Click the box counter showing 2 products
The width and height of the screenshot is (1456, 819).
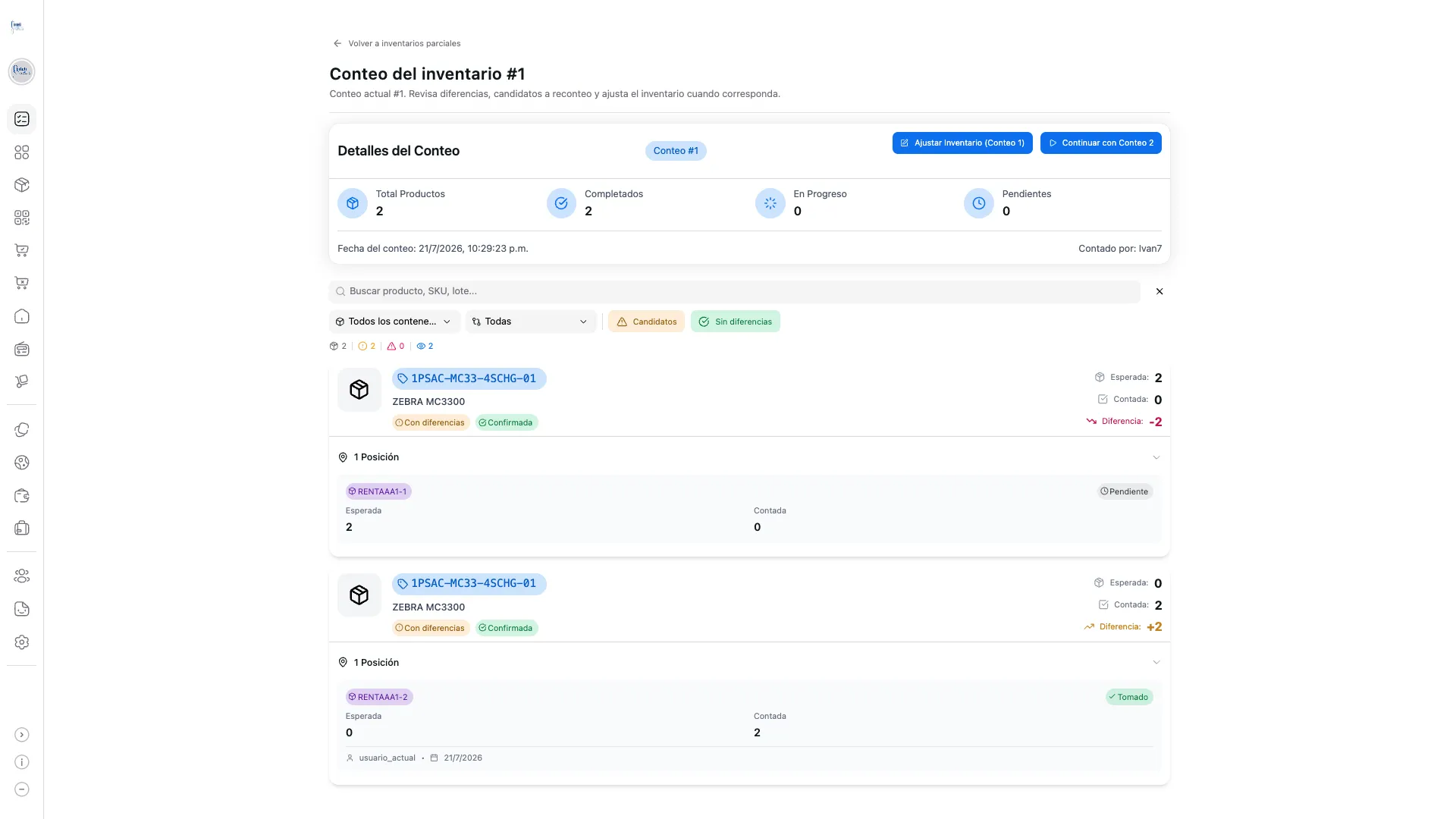click(338, 346)
